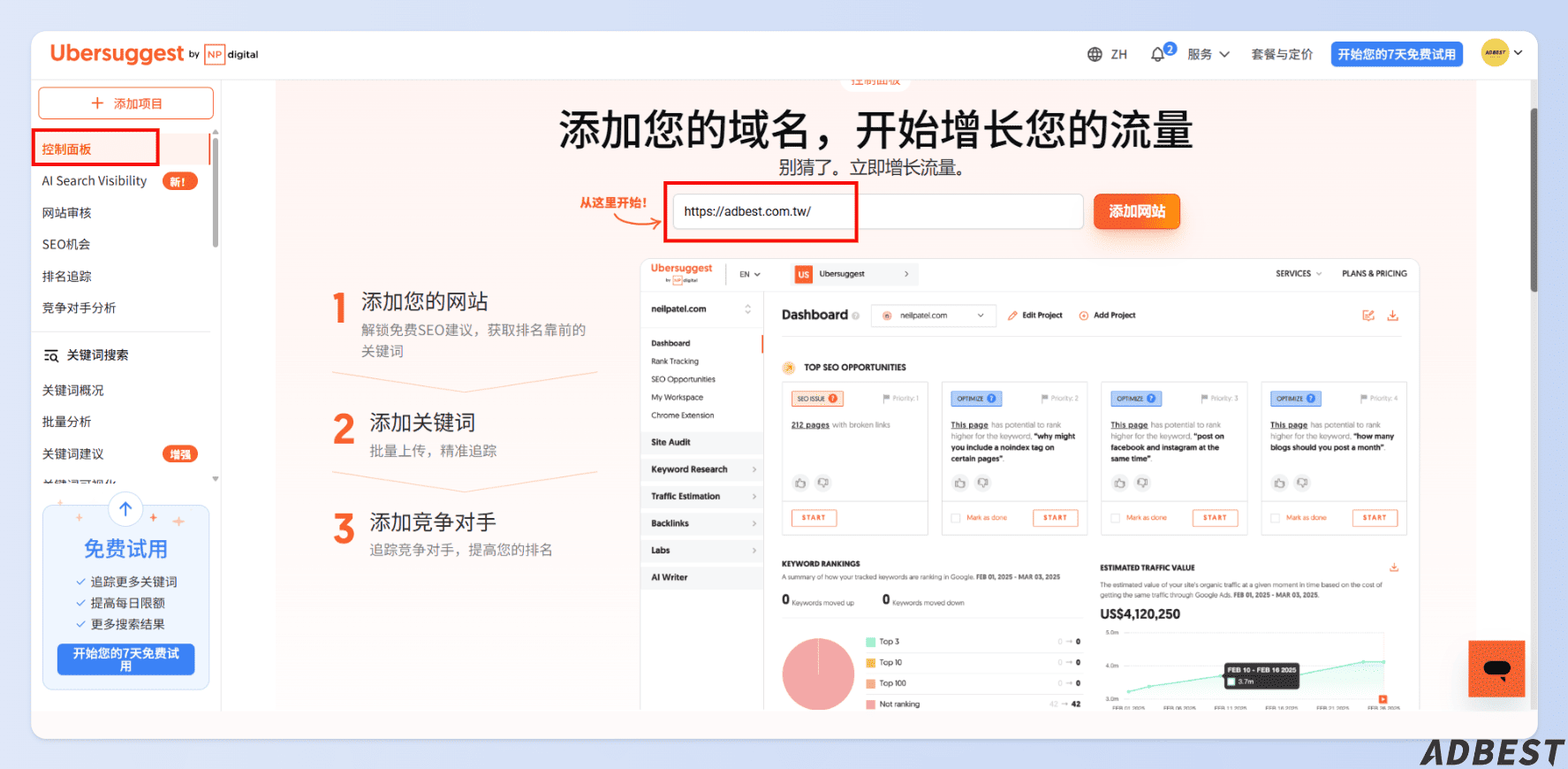The height and width of the screenshot is (769, 1568).
Task: Open SEO机会 page
Action: click(x=66, y=245)
